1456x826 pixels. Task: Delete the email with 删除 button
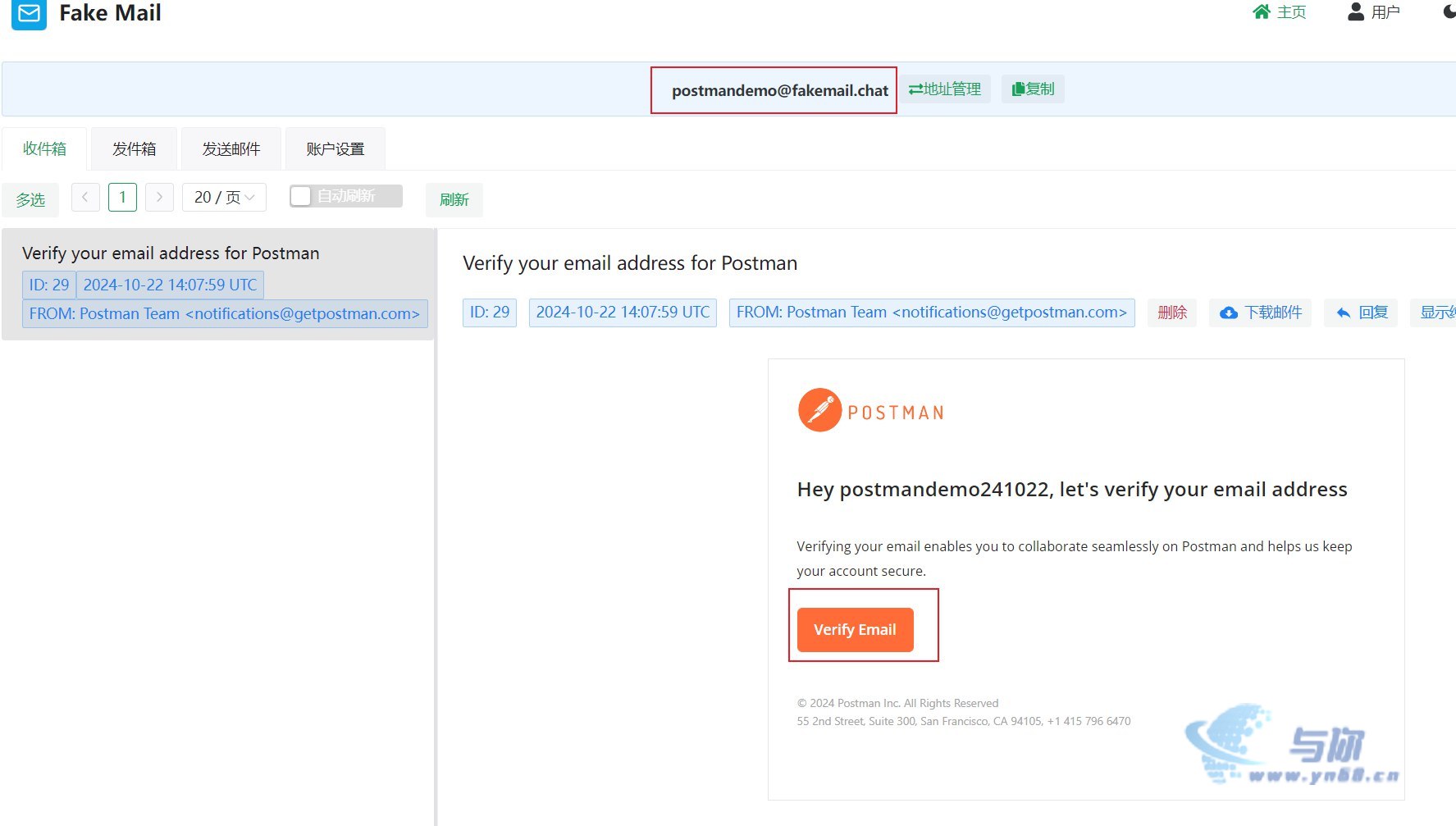[x=1172, y=313]
